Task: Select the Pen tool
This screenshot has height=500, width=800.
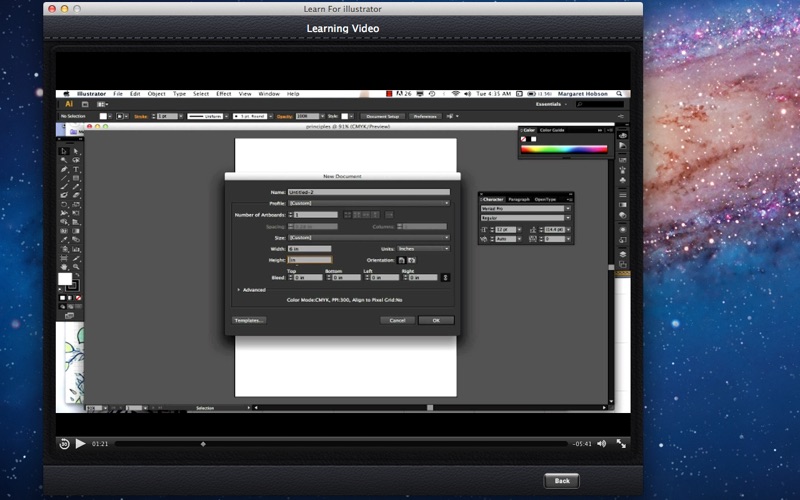Action: [x=64, y=169]
